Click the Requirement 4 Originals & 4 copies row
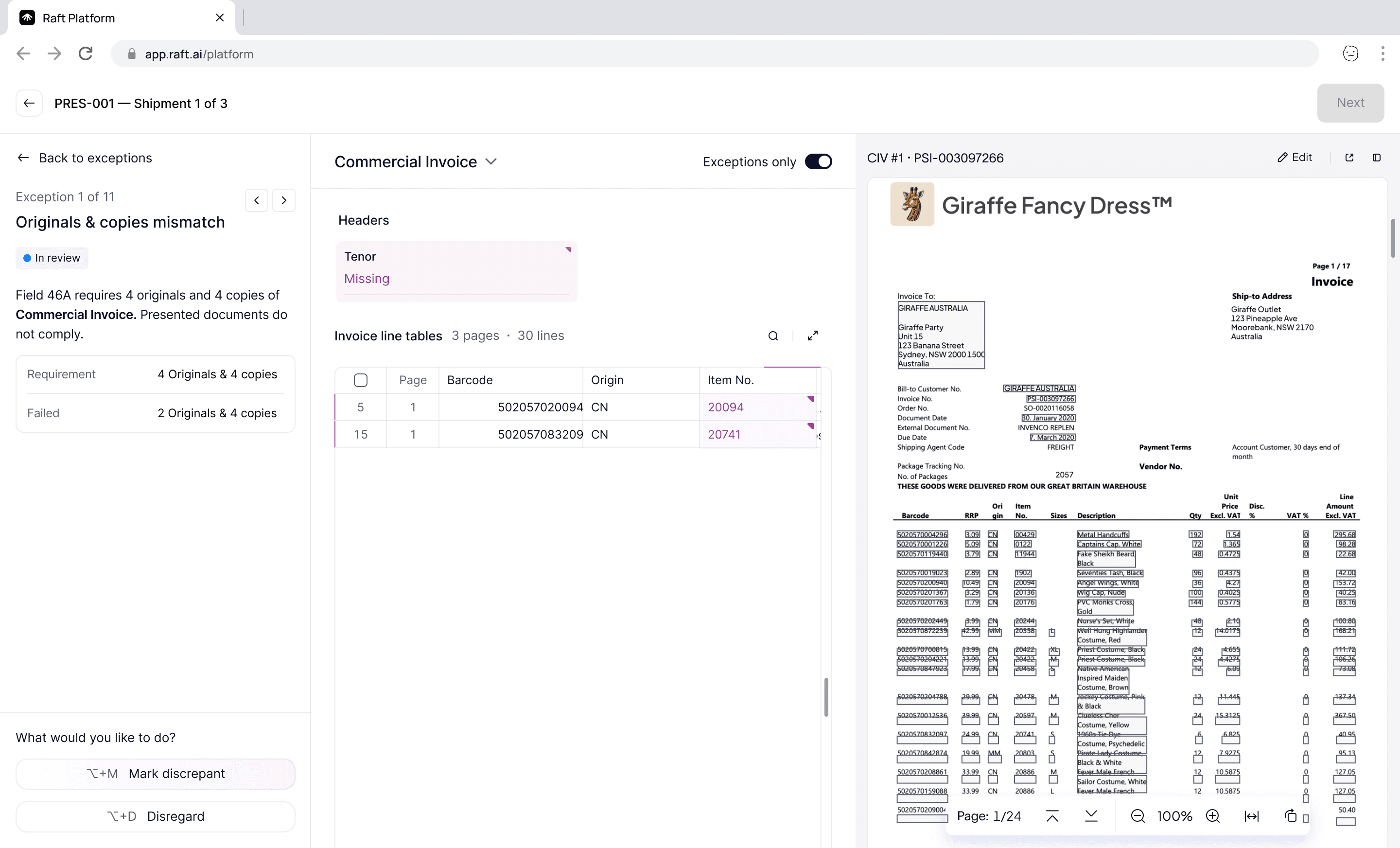The height and width of the screenshot is (848, 1400). (x=155, y=374)
